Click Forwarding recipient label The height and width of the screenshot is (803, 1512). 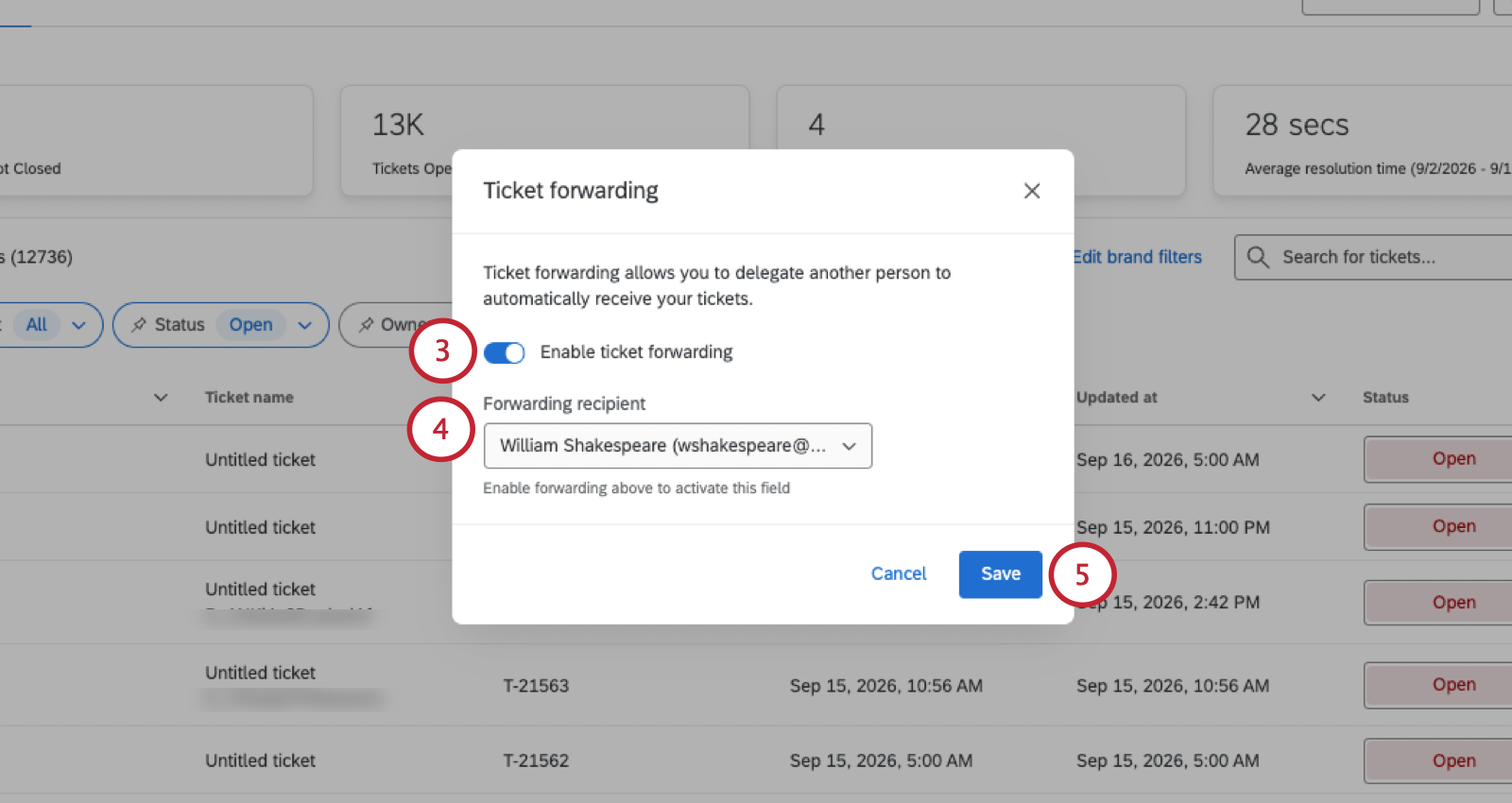(564, 404)
